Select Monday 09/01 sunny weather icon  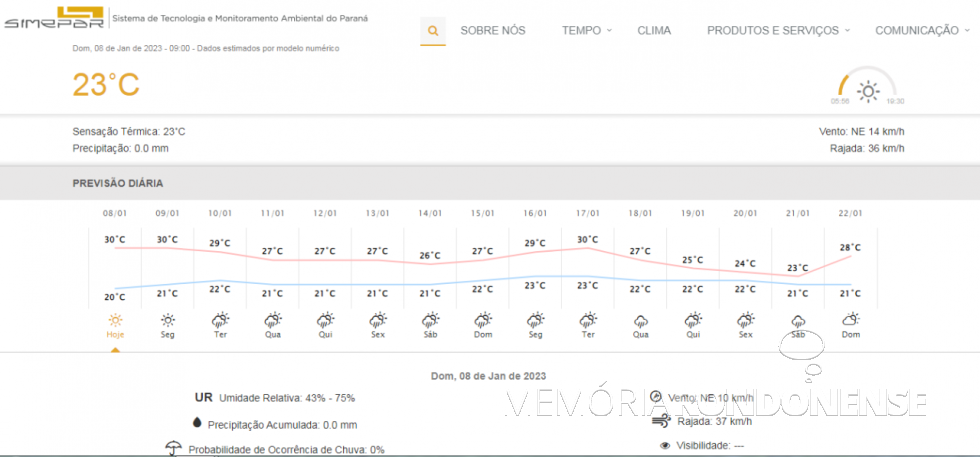click(x=168, y=320)
